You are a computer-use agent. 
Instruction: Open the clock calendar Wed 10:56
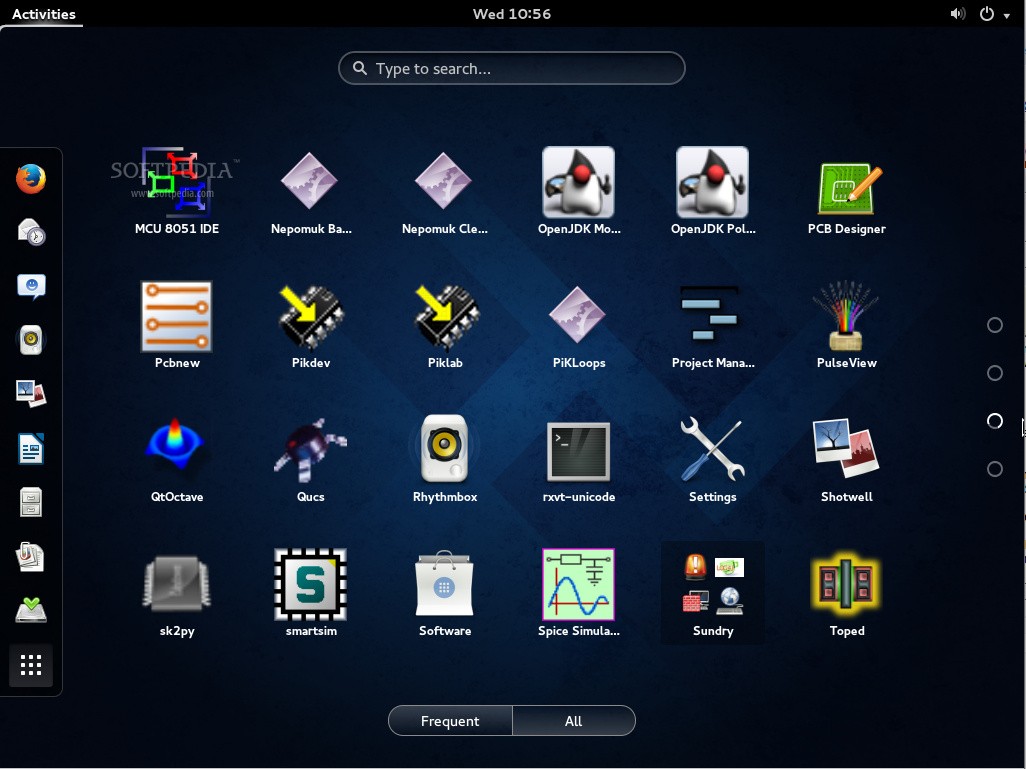point(512,14)
